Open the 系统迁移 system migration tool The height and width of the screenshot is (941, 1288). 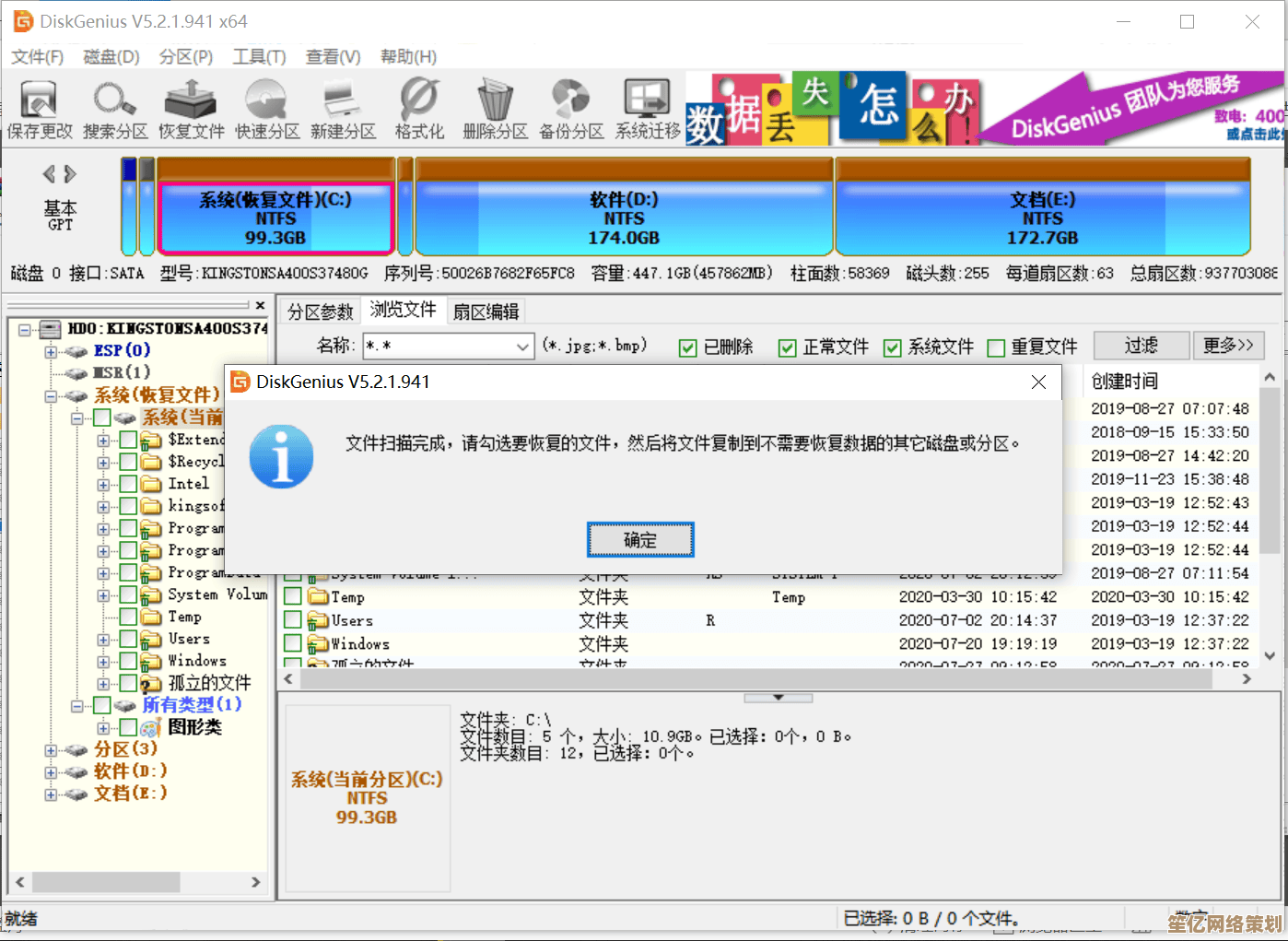[647, 109]
